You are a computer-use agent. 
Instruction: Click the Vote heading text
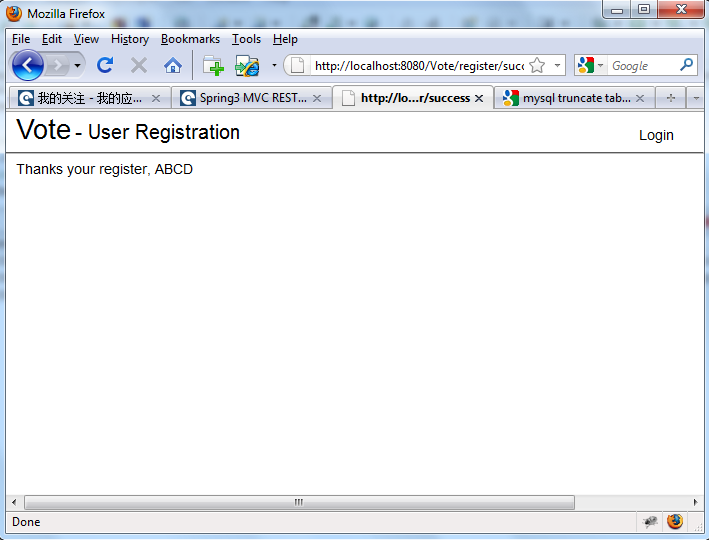[x=44, y=130]
